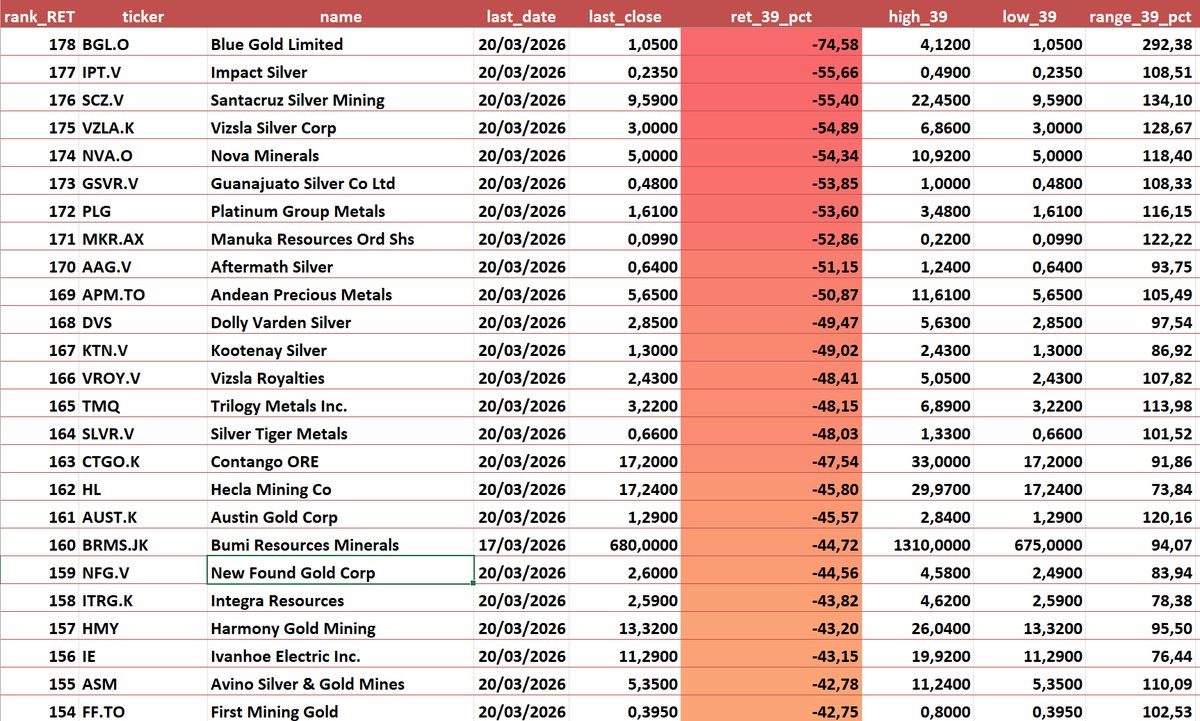Click the Santacruz Silver Mining cell
The height and width of the screenshot is (721, 1200).
coord(340,100)
